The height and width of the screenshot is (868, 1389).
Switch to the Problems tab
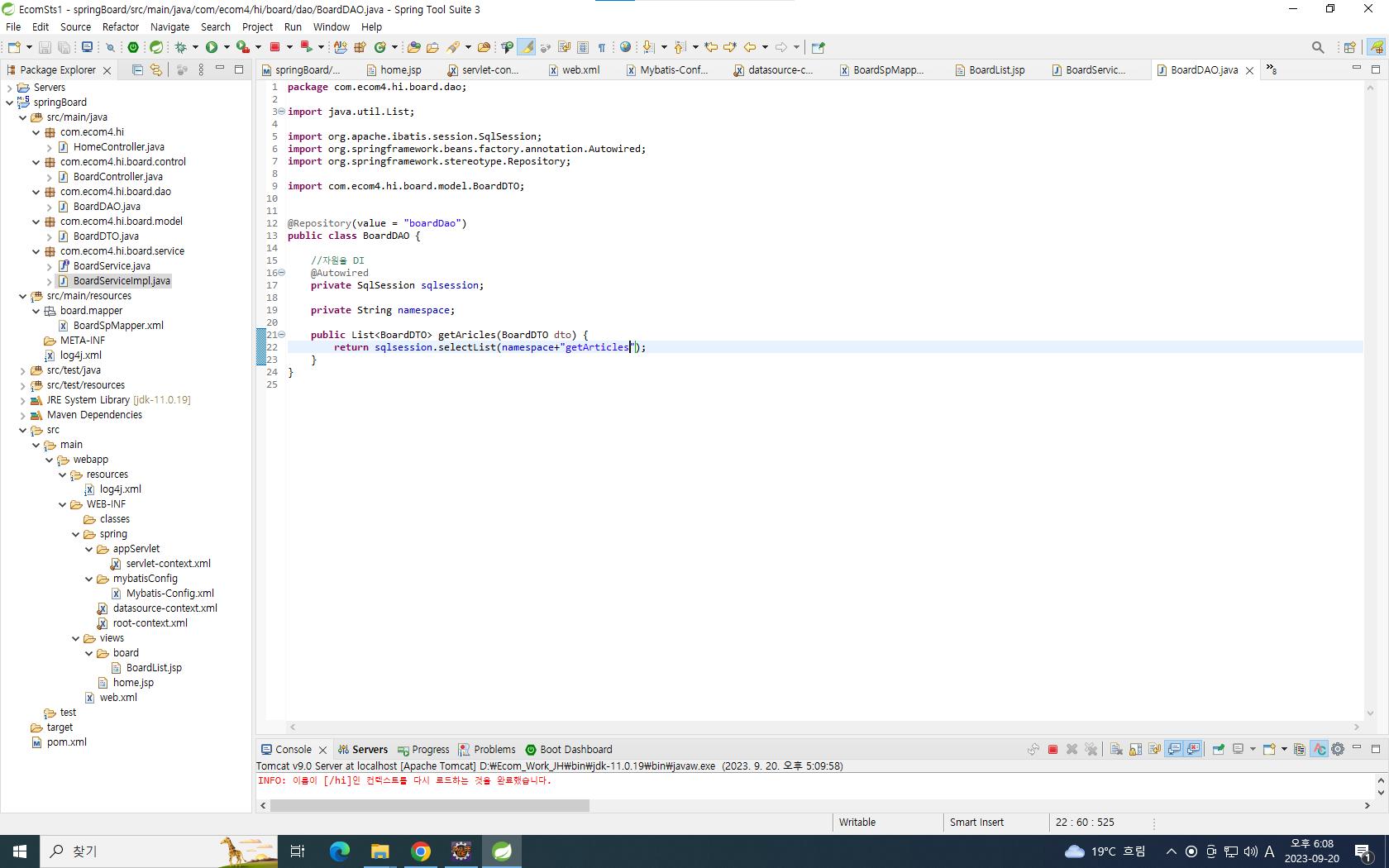coord(488,750)
